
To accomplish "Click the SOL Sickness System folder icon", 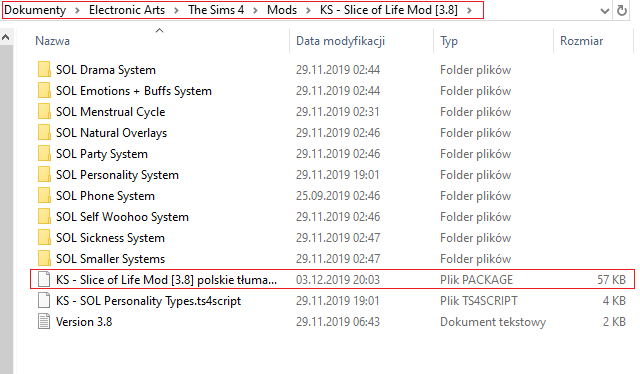I will click(44, 238).
